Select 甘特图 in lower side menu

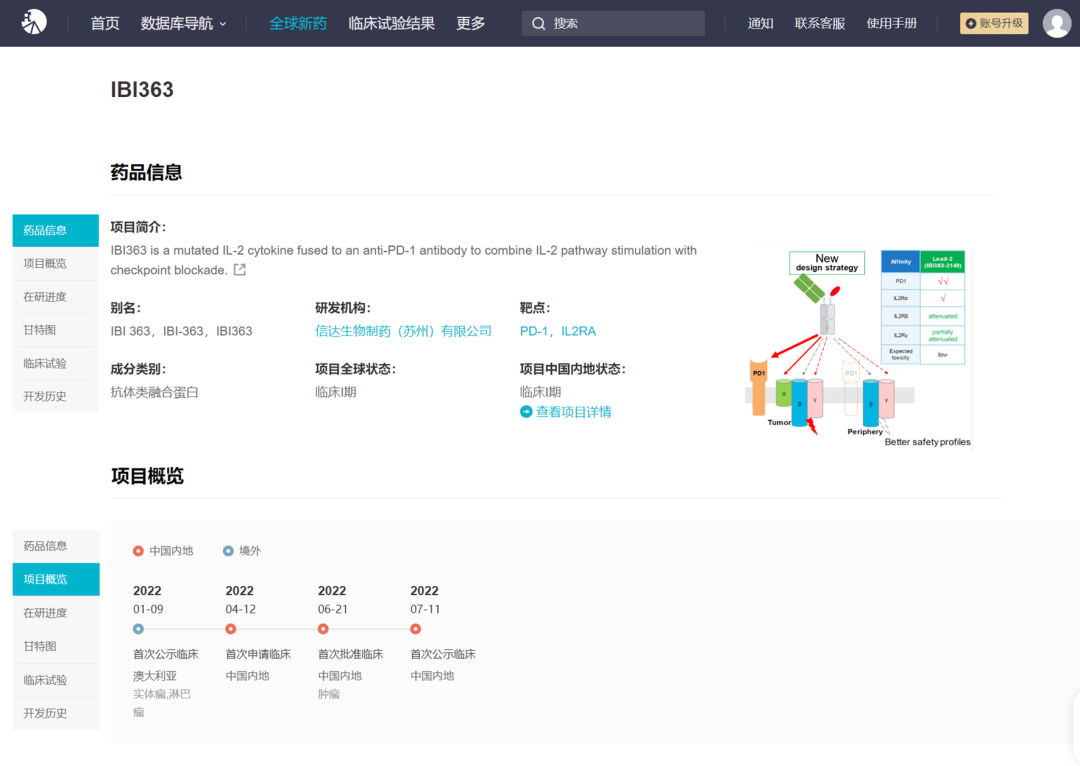(56, 646)
